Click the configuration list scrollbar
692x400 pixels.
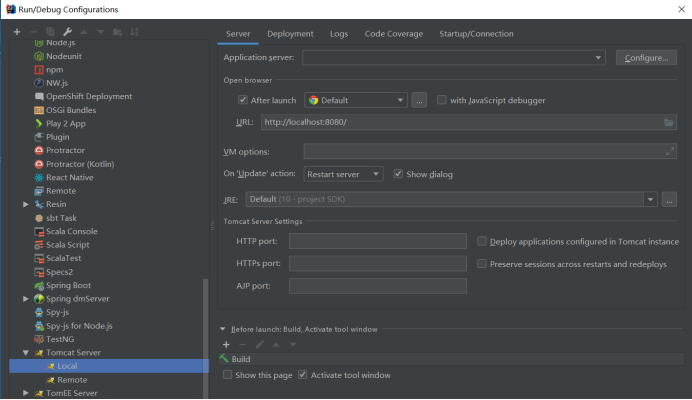click(x=205, y=338)
